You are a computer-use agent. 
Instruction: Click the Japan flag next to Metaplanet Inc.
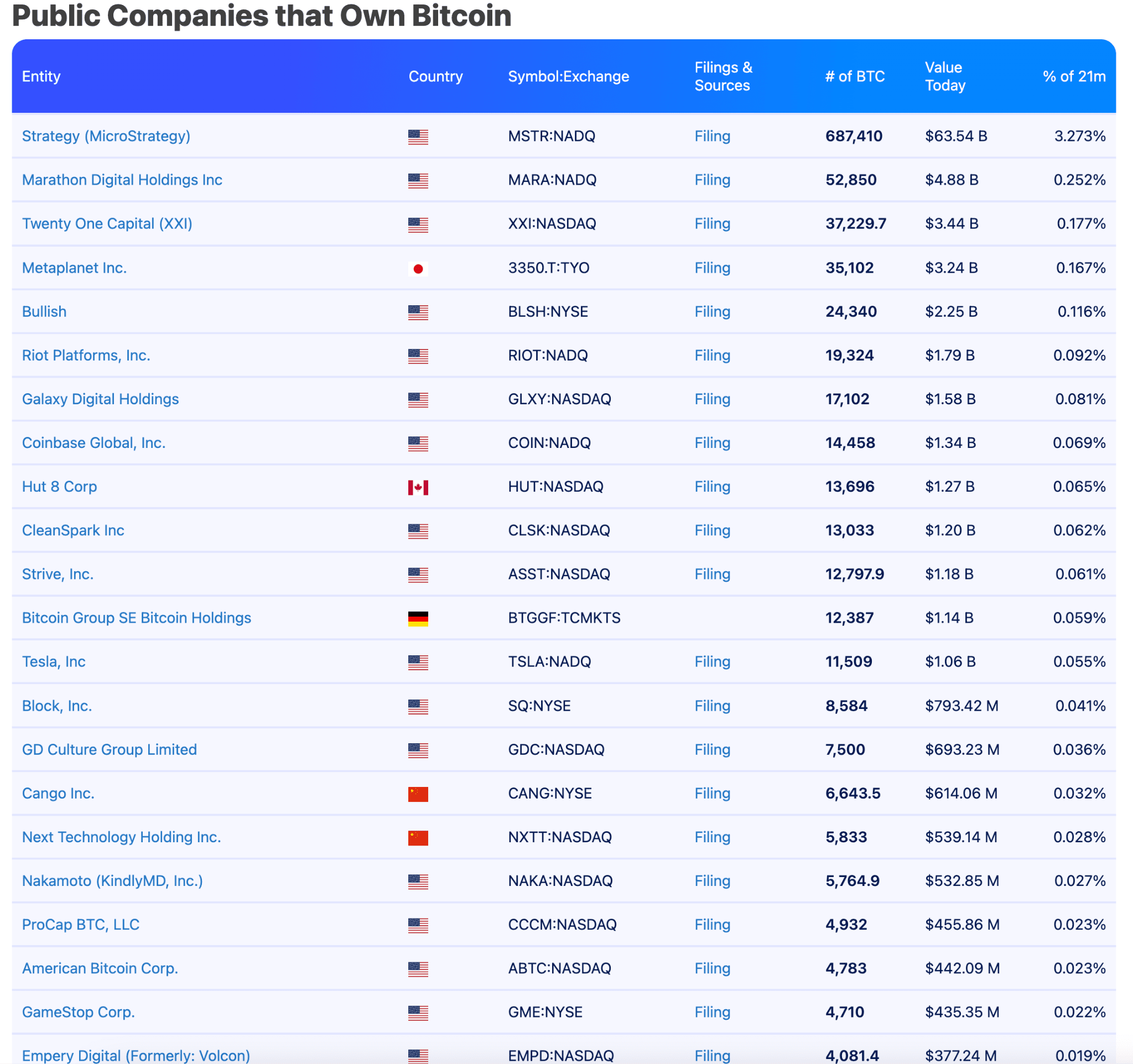click(x=419, y=268)
